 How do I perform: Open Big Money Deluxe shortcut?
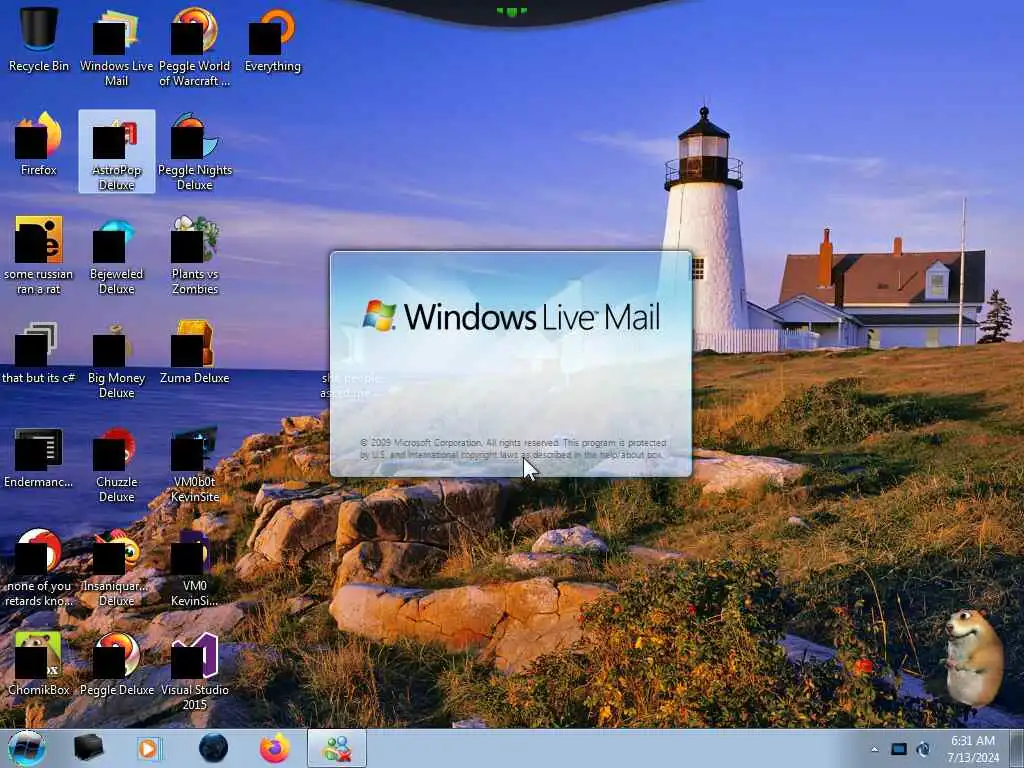coord(116,359)
